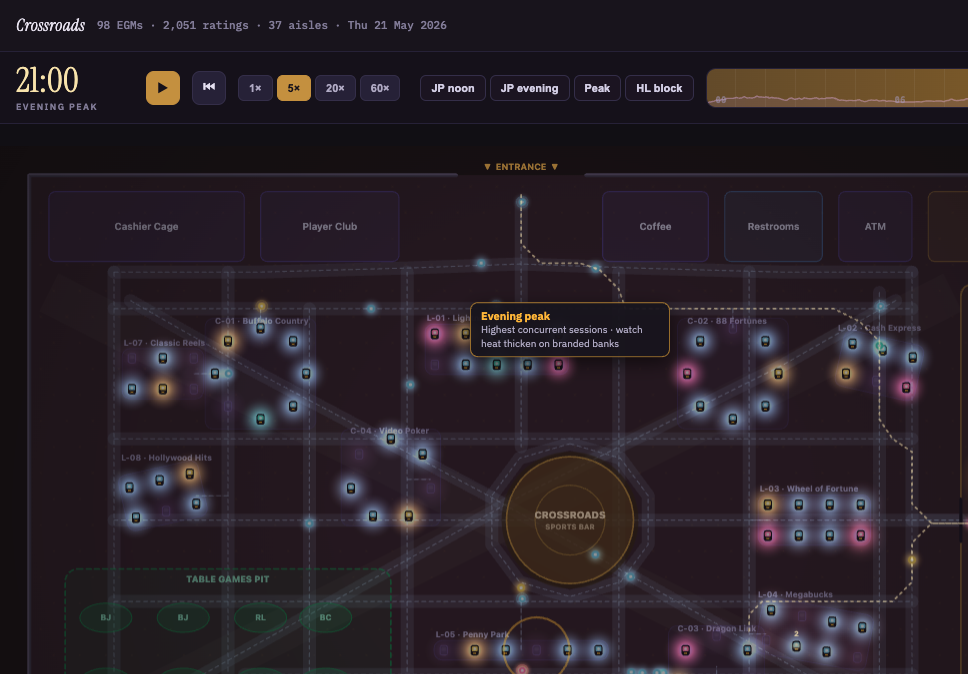
Task: Jump to the JP noon preset
Action: 453,88
